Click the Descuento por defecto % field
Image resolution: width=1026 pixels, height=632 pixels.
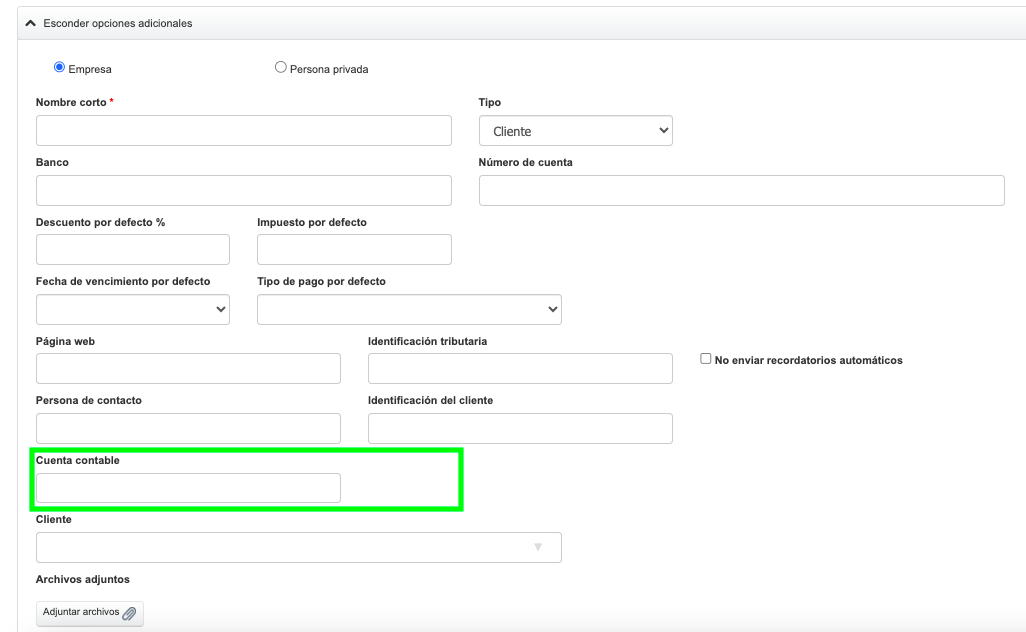point(133,249)
